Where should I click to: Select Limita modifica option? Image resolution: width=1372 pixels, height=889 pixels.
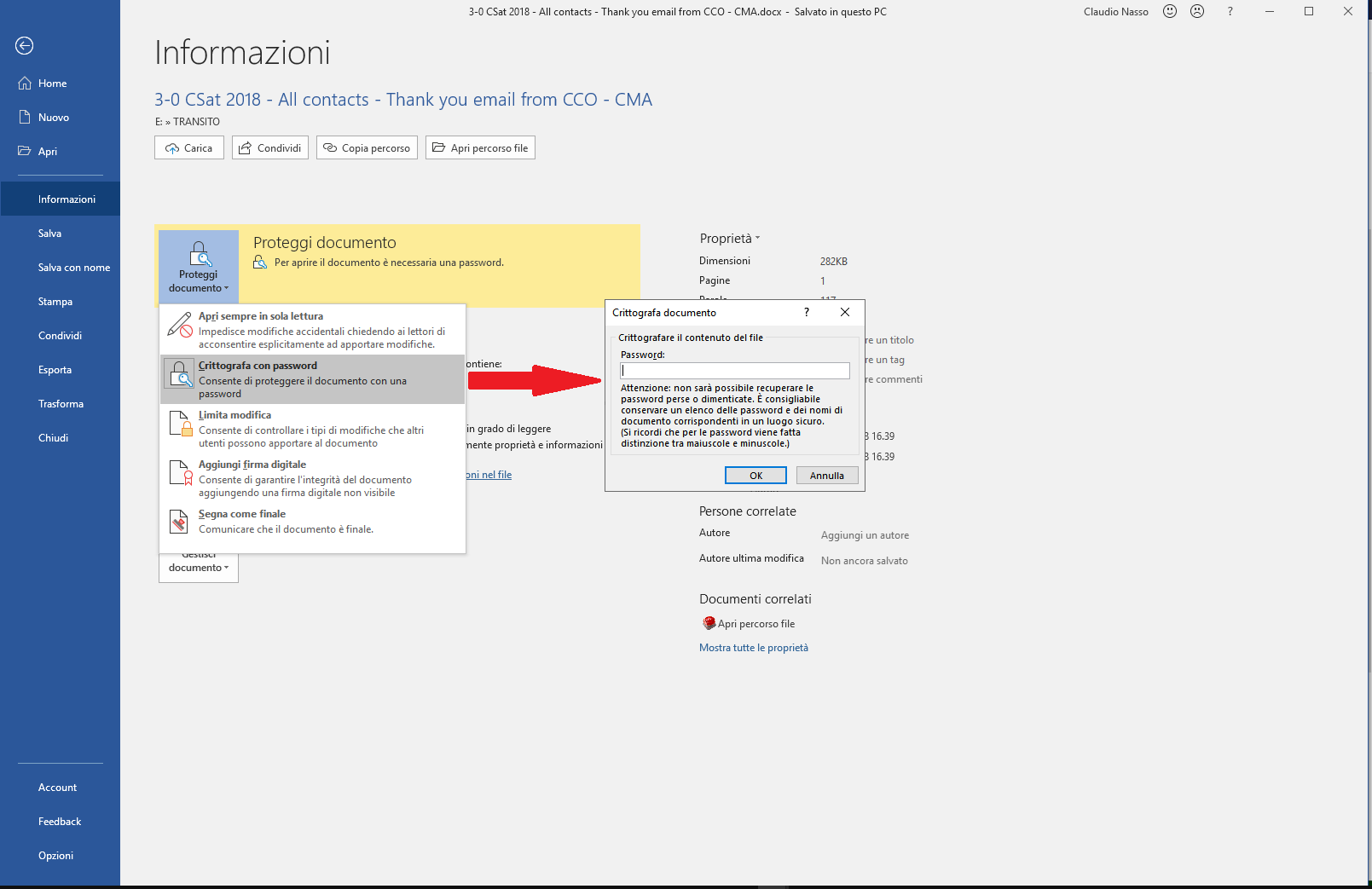[x=312, y=429]
